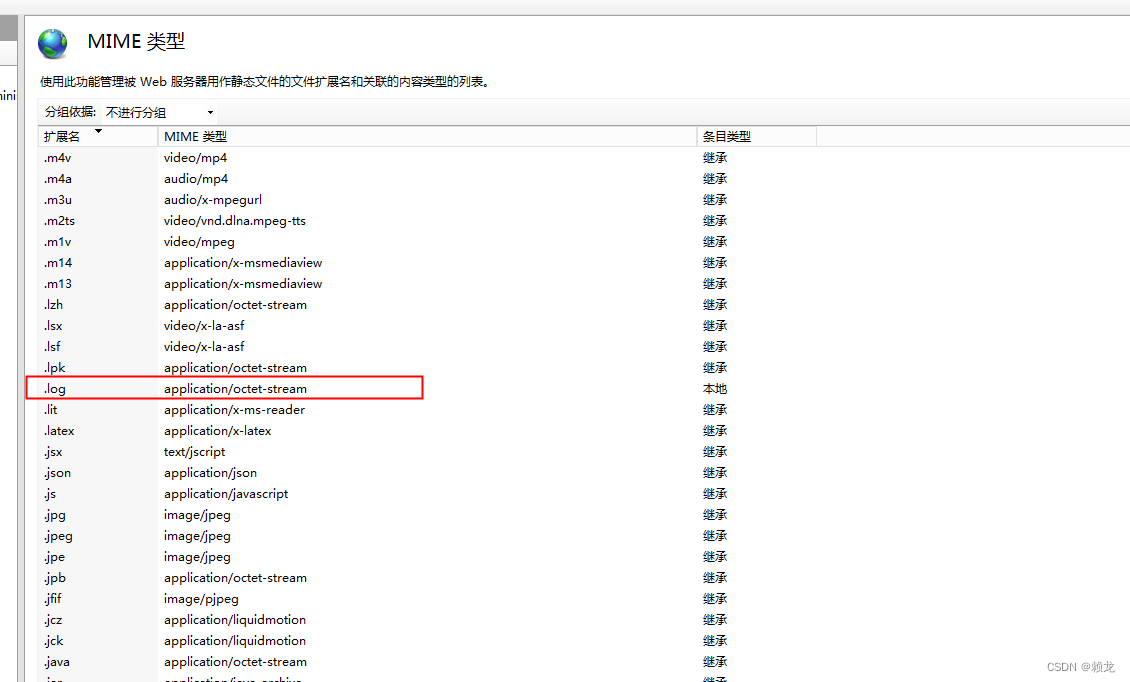The height and width of the screenshot is (682, 1130).
Task: Sort by the 条目类型 column header
Action: click(x=757, y=136)
